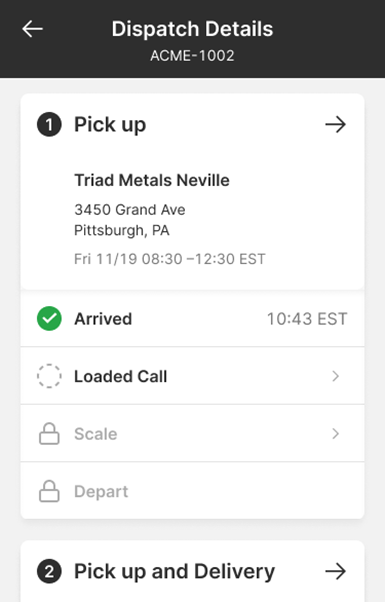Select the locked Scale step label
Image resolution: width=385 pixels, height=602 pixels.
click(x=96, y=434)
